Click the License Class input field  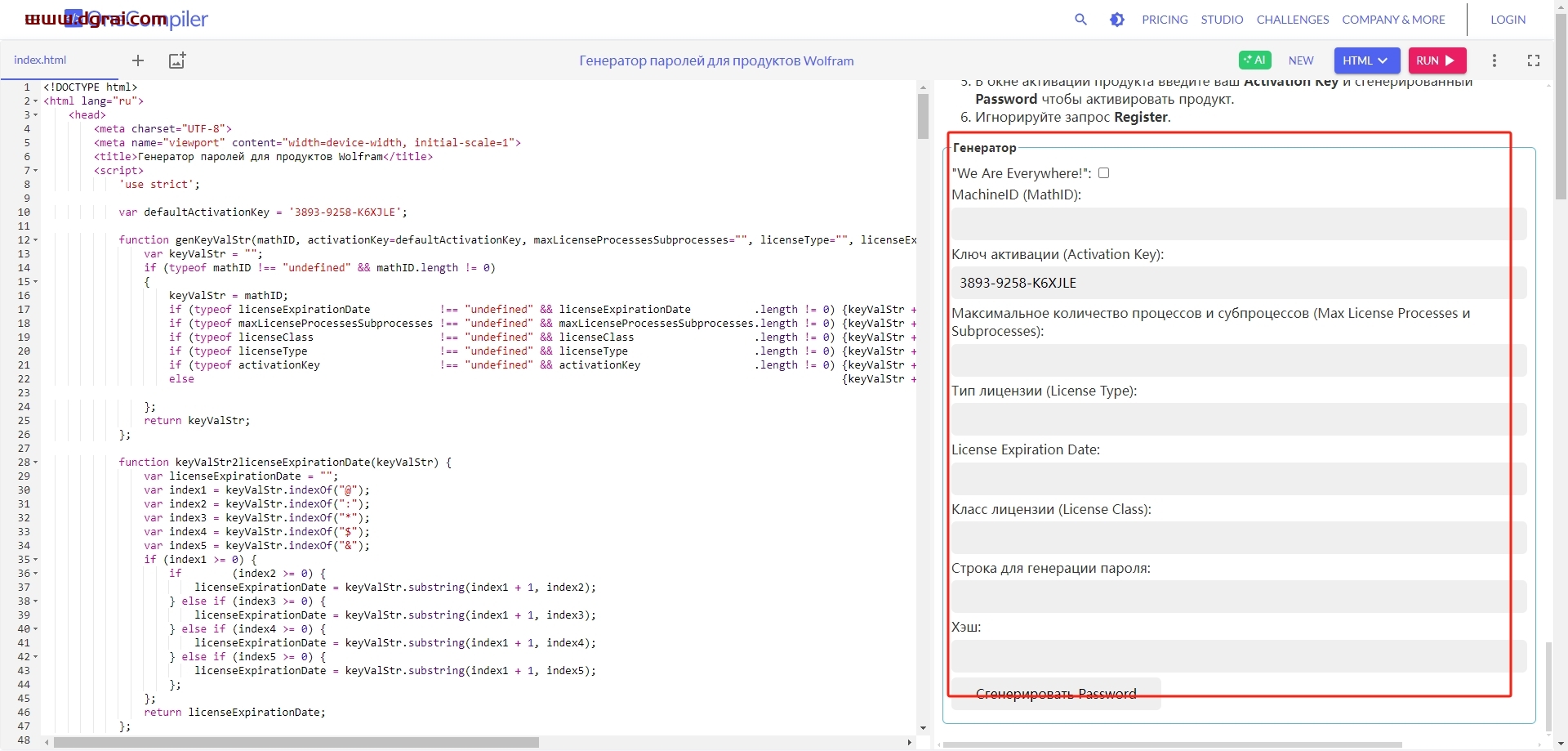coord(1239,538)
